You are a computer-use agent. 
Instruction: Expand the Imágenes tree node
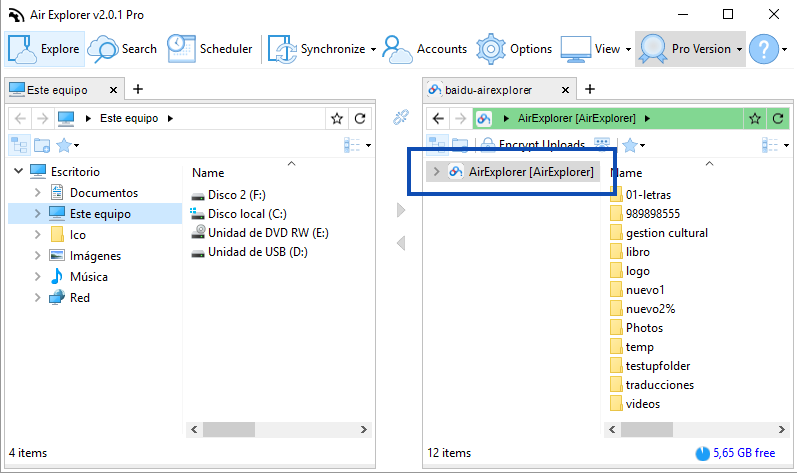click(x=38, y=256)
